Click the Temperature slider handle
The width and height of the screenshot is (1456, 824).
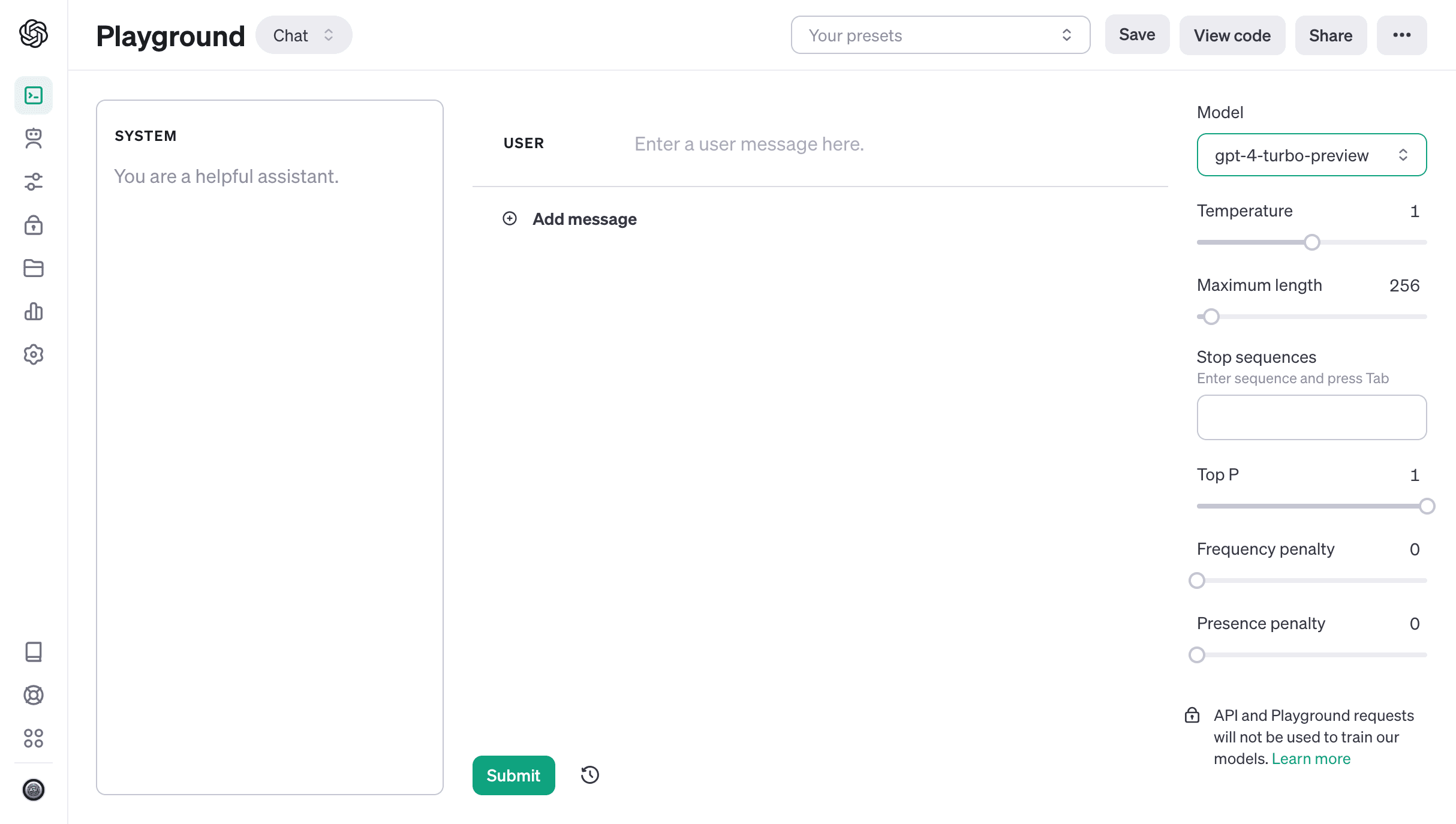[x=1312, y=242]
